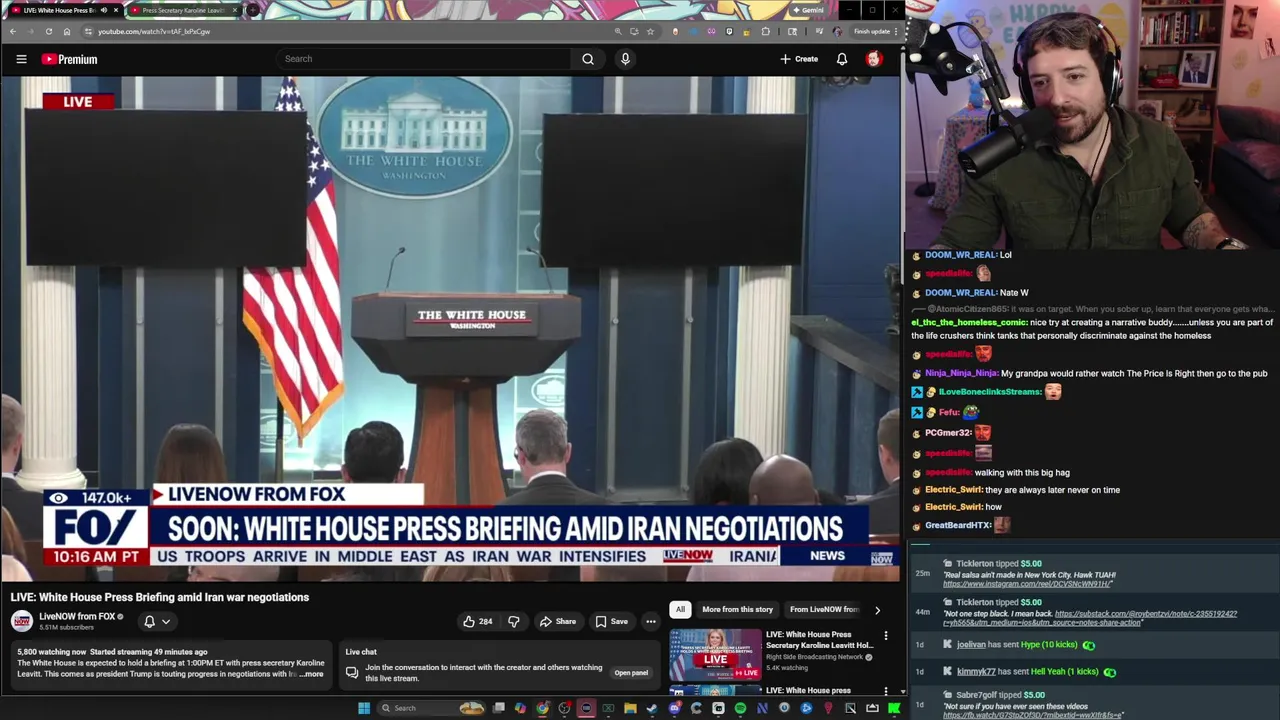
Task: Close the LIVE: White House Press tab
Action: [116, 10]
